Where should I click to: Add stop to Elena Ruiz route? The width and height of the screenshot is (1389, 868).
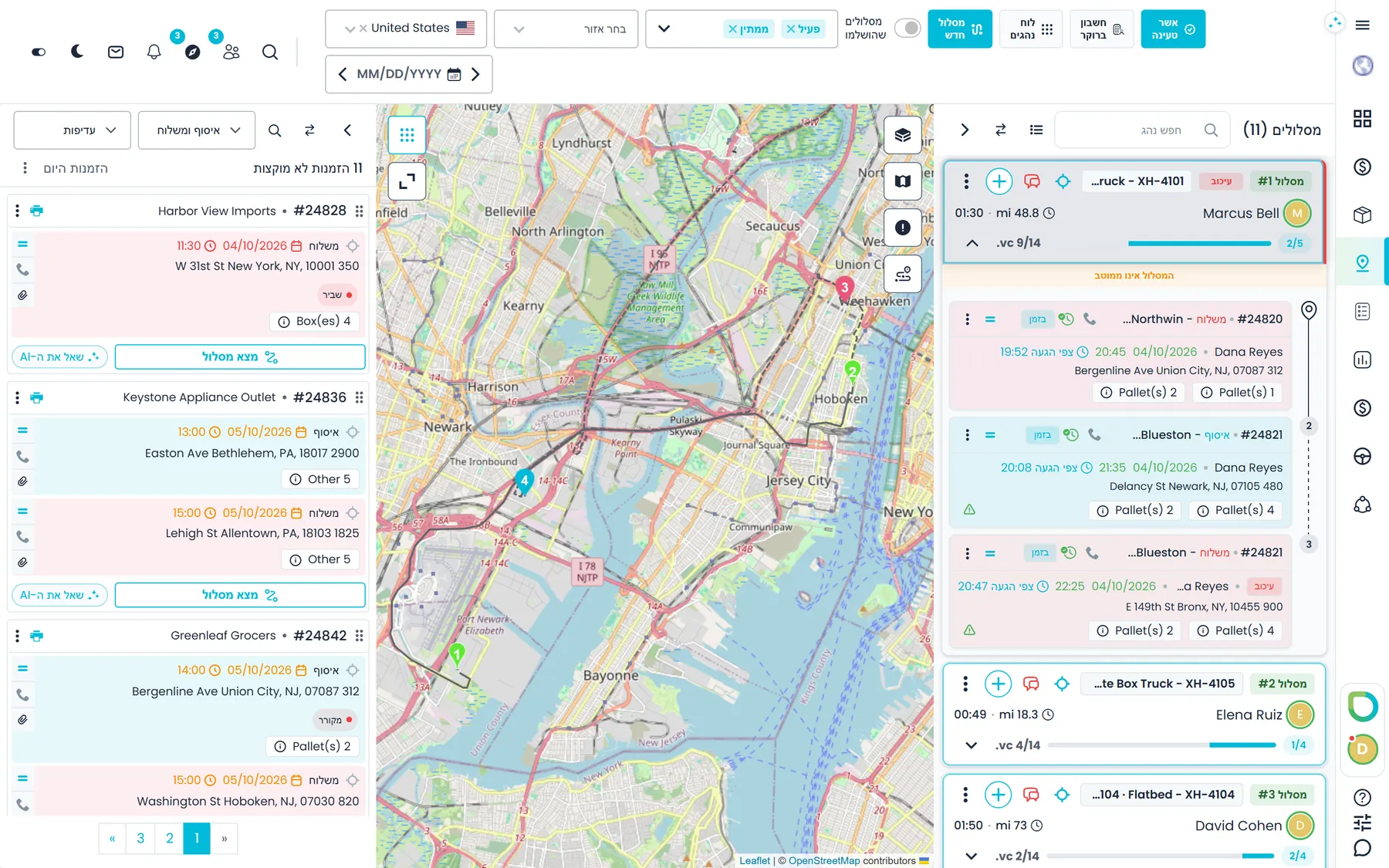pos(998,684)
